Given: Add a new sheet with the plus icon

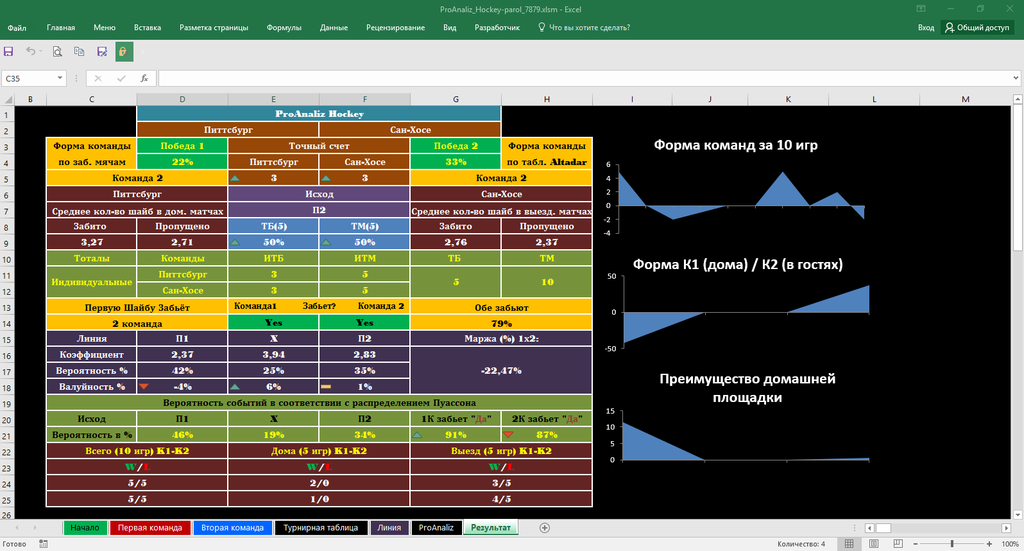Looking at the screenshot, I should click(545, 527).
